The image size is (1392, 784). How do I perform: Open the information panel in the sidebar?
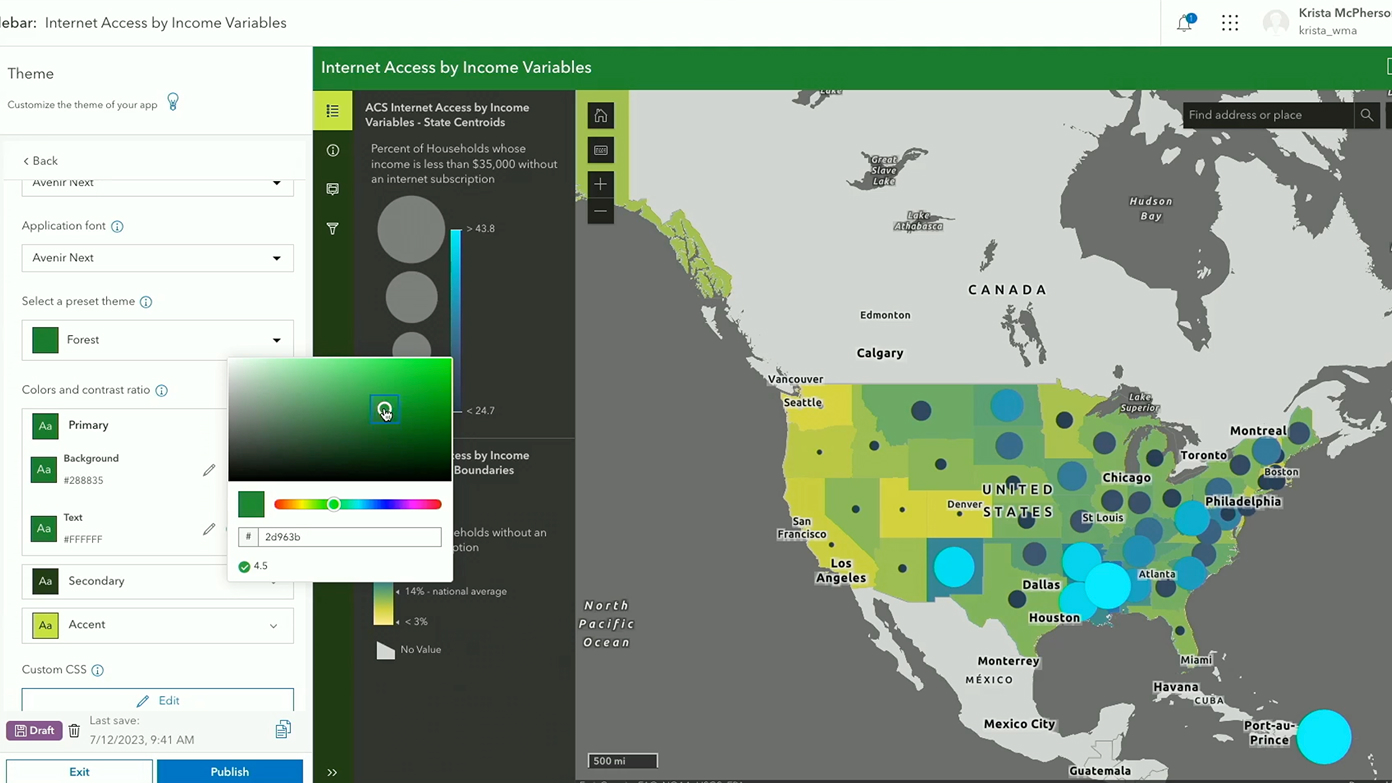point(333,150)
